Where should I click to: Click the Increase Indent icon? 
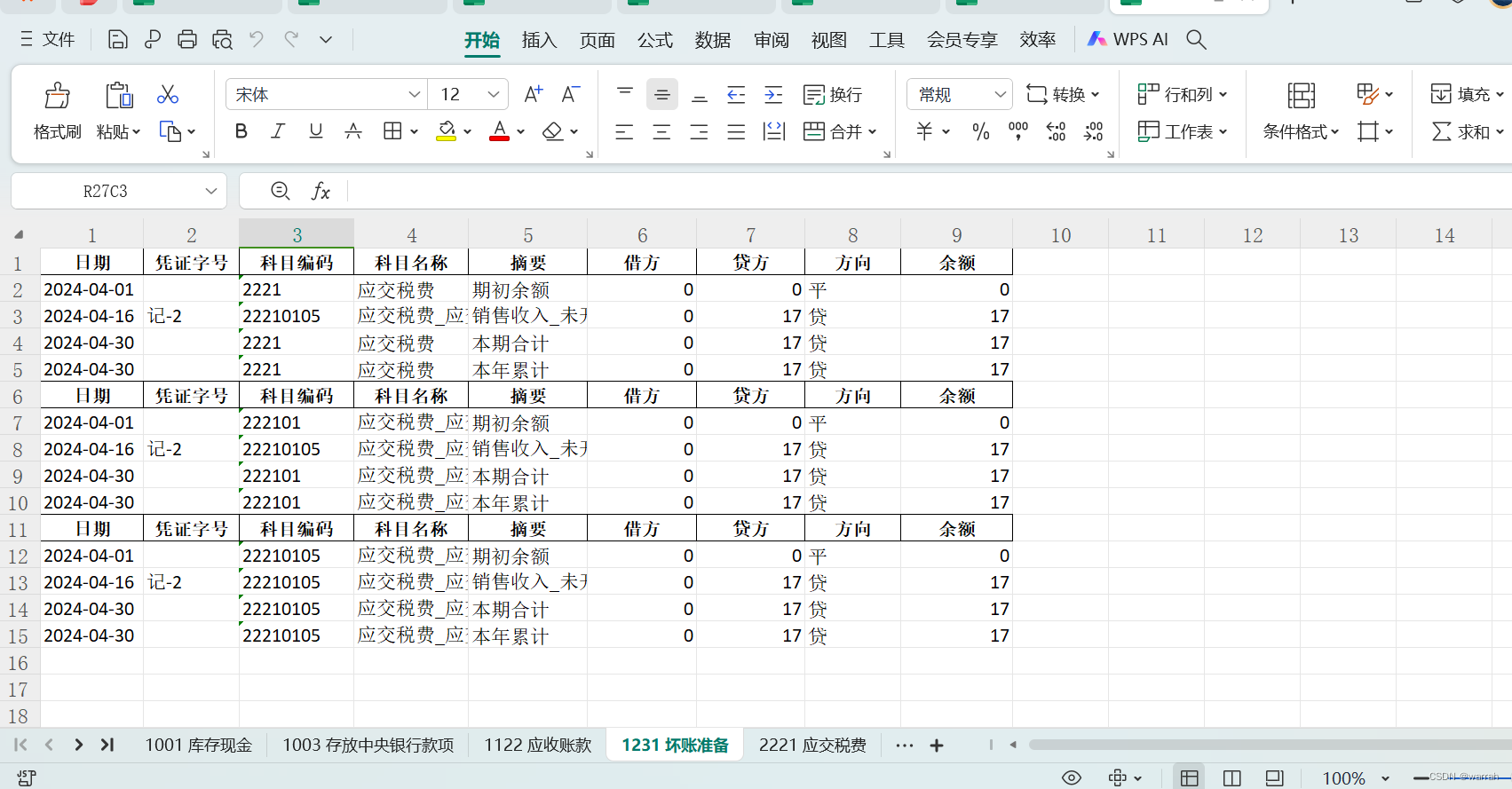pos(773,94)
